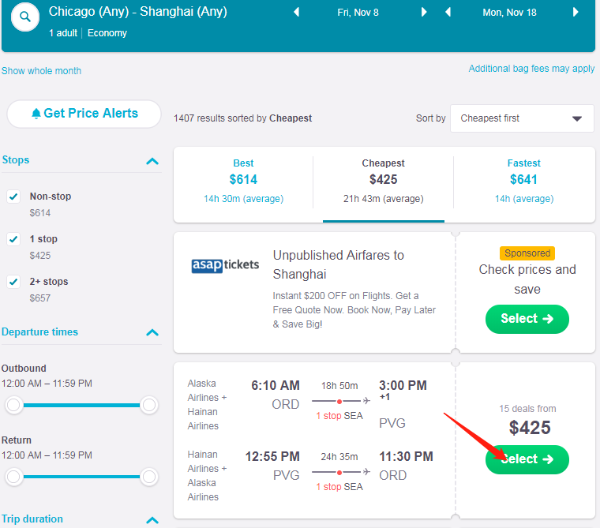Click Chicago (Any) - Shanghai (Any) route
Viewport: 600px width, 528px height.
click(x=138, y=11)
